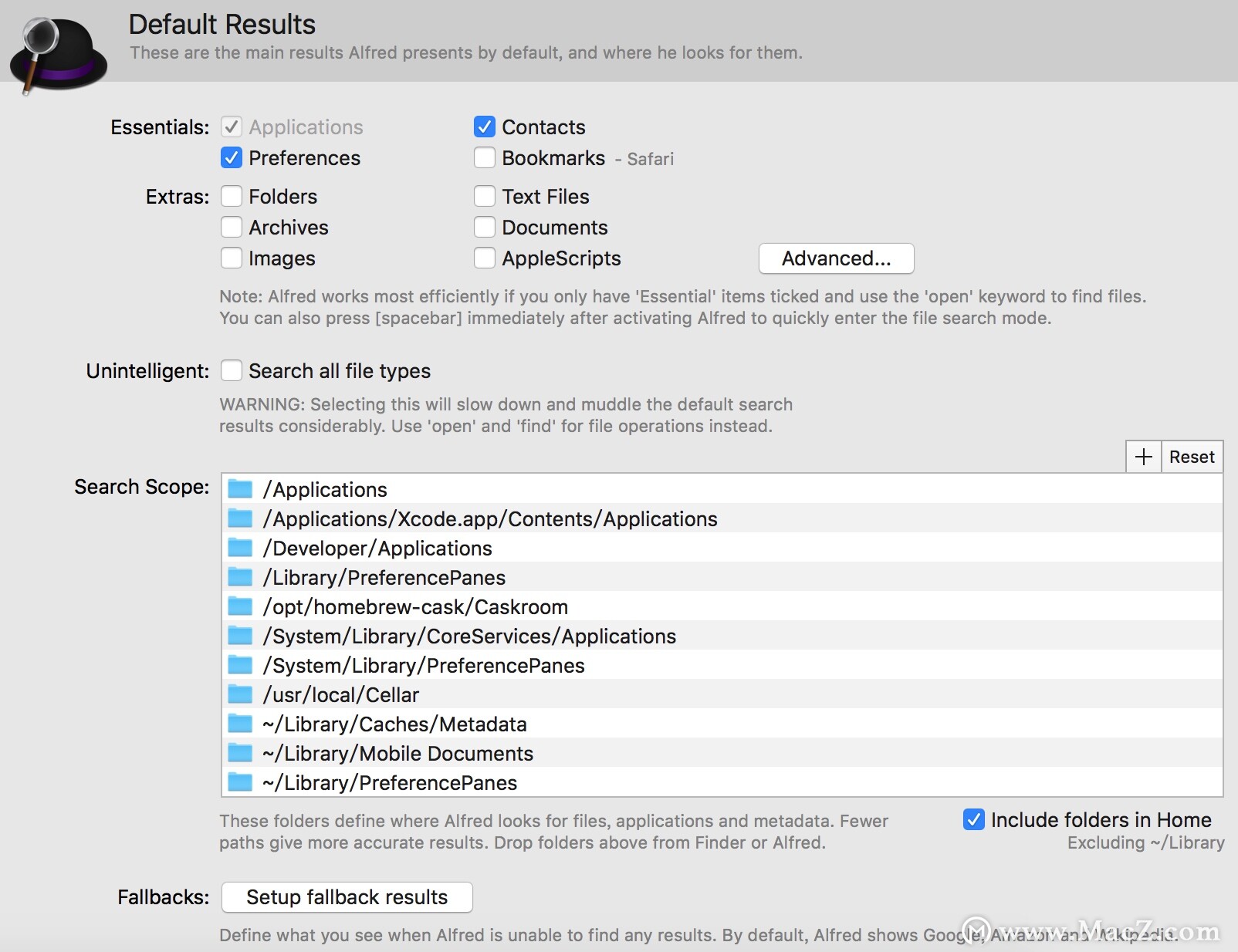Enable the Images checkbox

coord(232,258)
